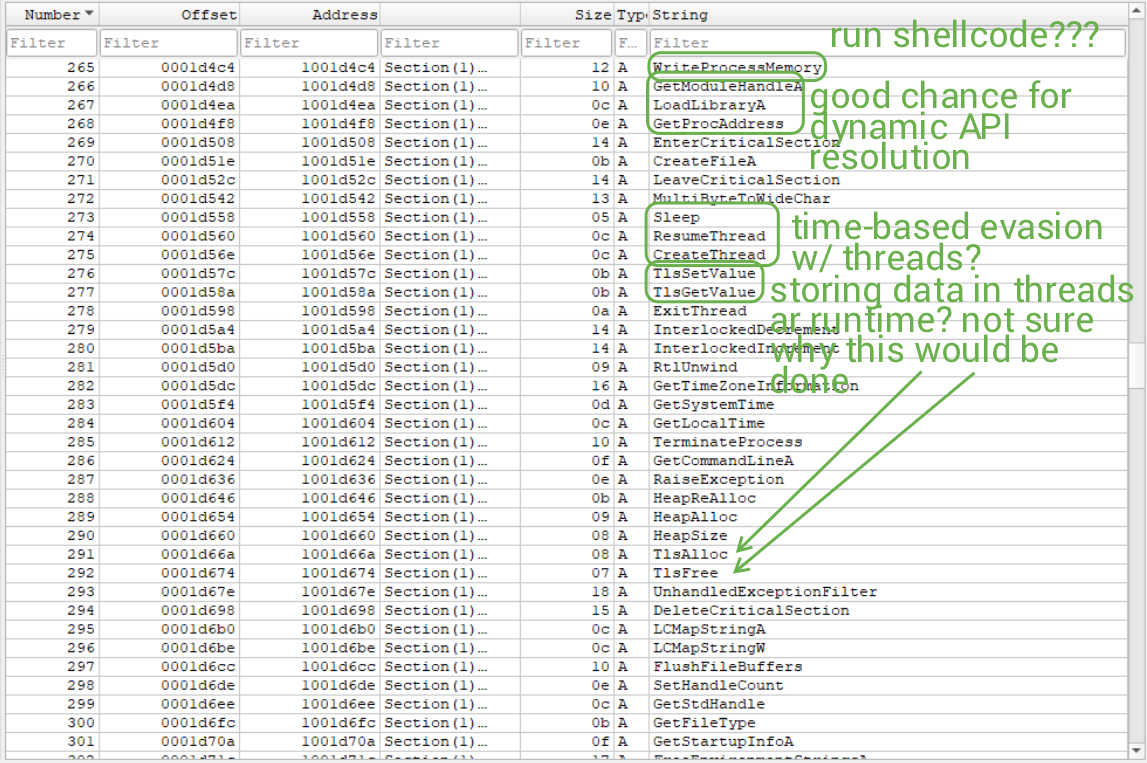1147x763 pixels.
Task: Select the TlsAlloc string row
Action: click(x=690, y=554)
